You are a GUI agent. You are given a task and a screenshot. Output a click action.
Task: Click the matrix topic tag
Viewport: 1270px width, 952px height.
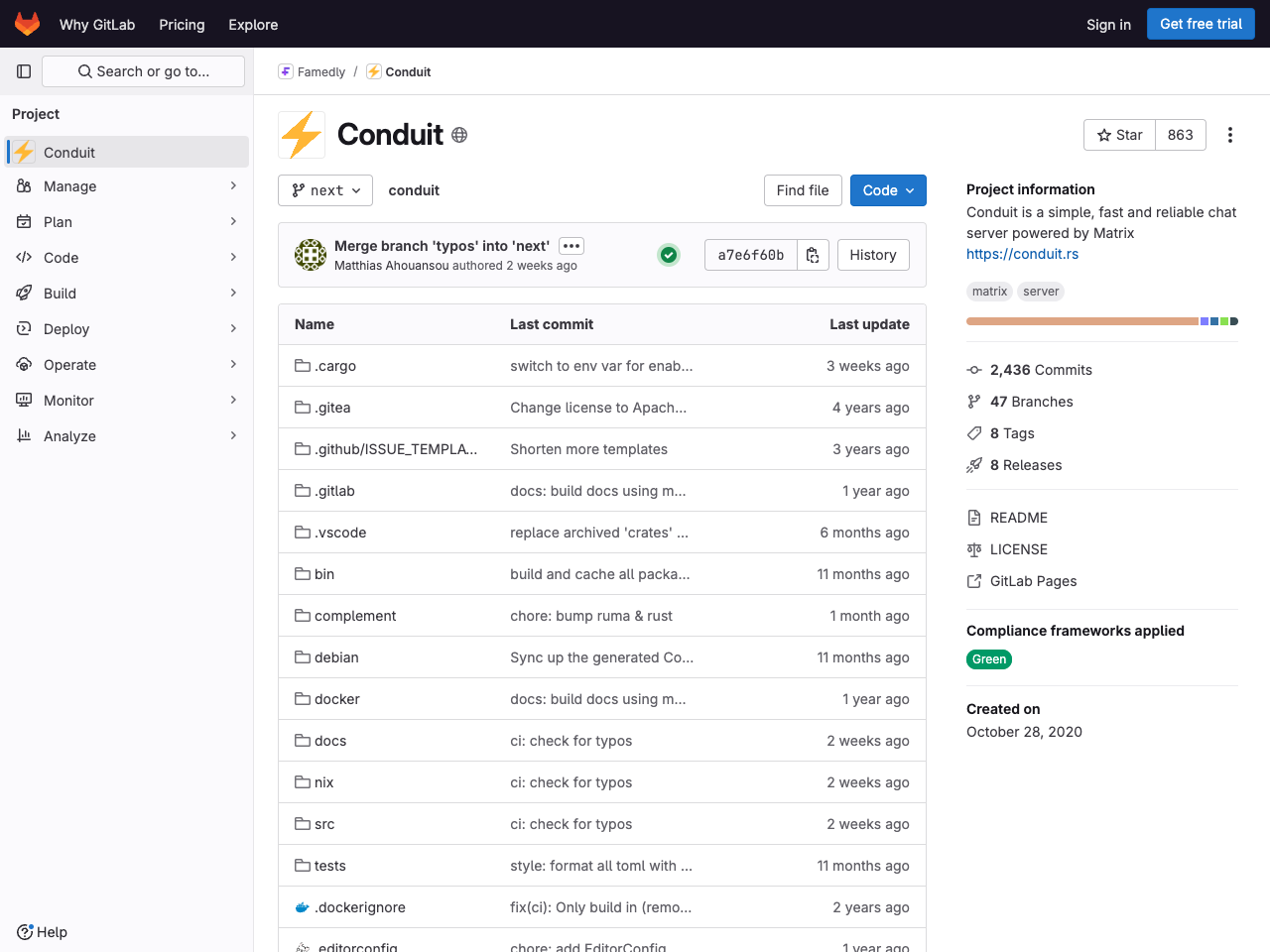click(989, 292)
